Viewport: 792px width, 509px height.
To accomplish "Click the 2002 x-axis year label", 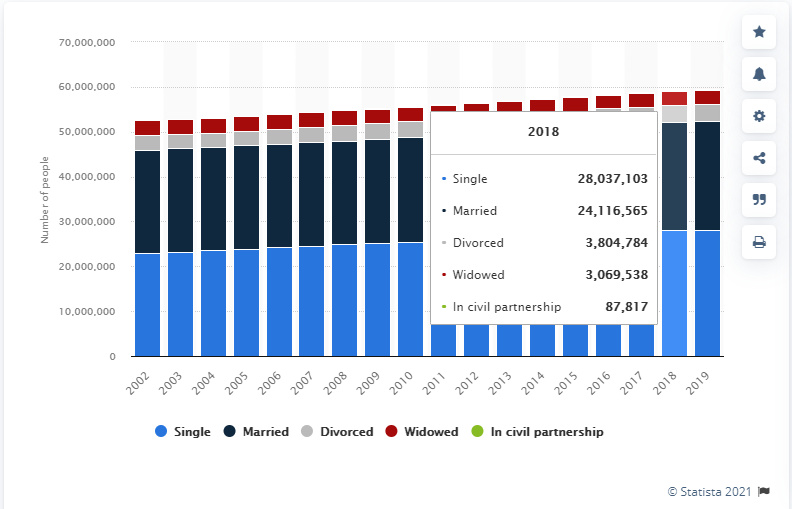I will tap(138, 383).
